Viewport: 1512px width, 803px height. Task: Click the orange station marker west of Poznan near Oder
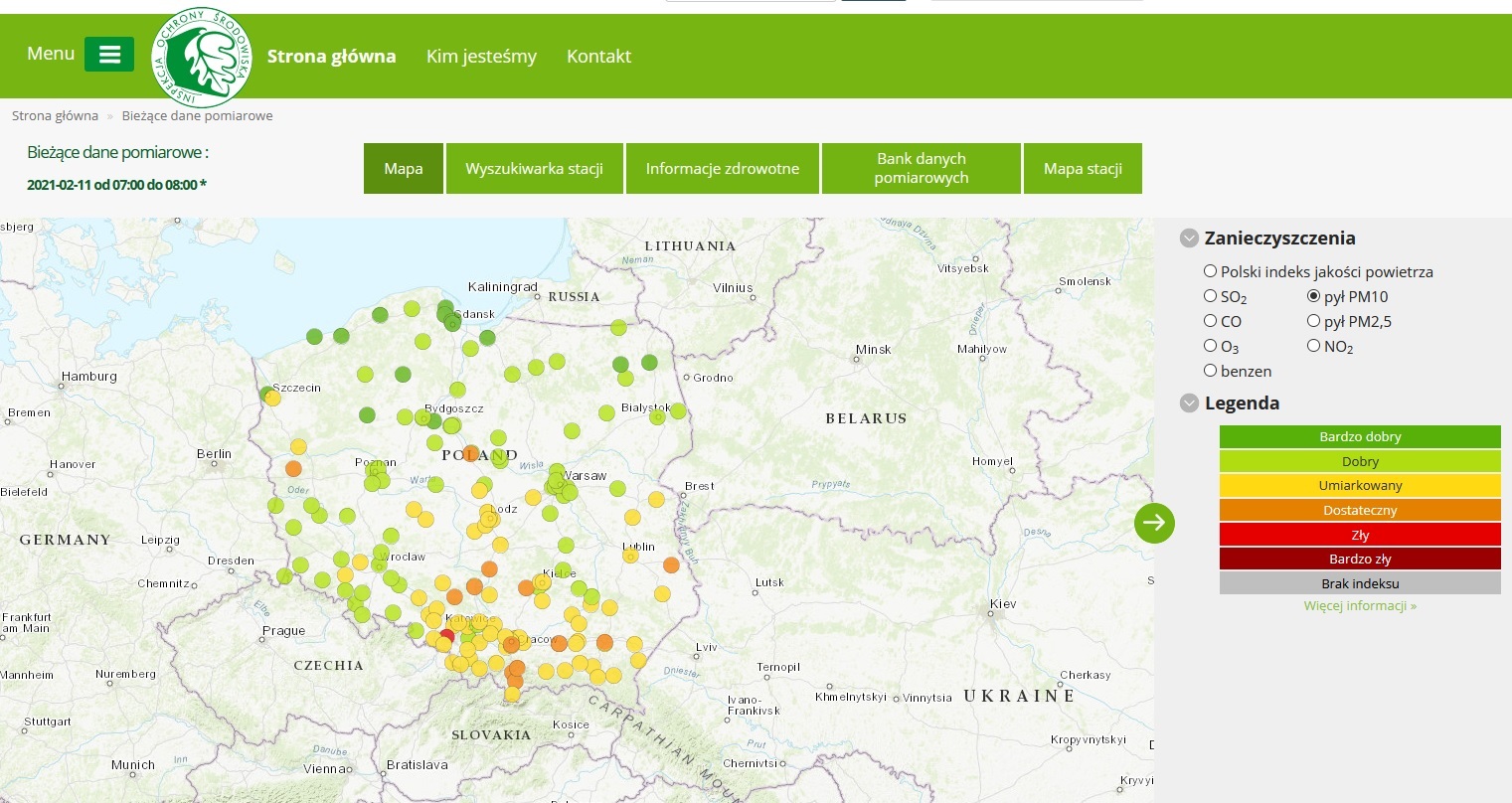[x=293, y=468]
